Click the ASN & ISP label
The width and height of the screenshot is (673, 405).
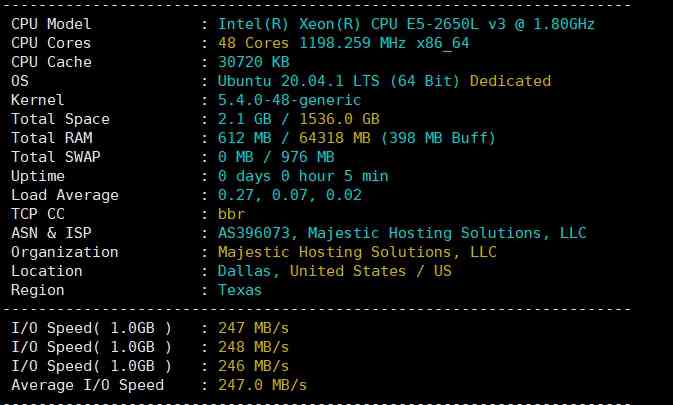click(51, 233)
